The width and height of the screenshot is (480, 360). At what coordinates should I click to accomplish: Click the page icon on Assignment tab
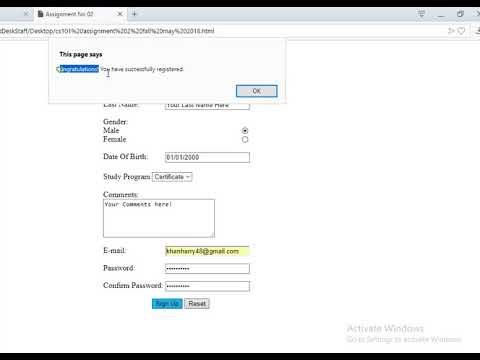pos(40,14)
